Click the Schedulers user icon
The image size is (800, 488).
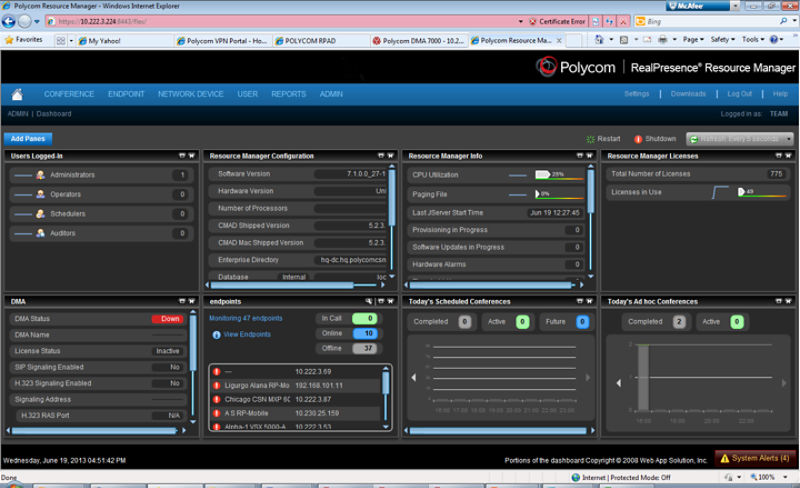[x=40, y=214]
